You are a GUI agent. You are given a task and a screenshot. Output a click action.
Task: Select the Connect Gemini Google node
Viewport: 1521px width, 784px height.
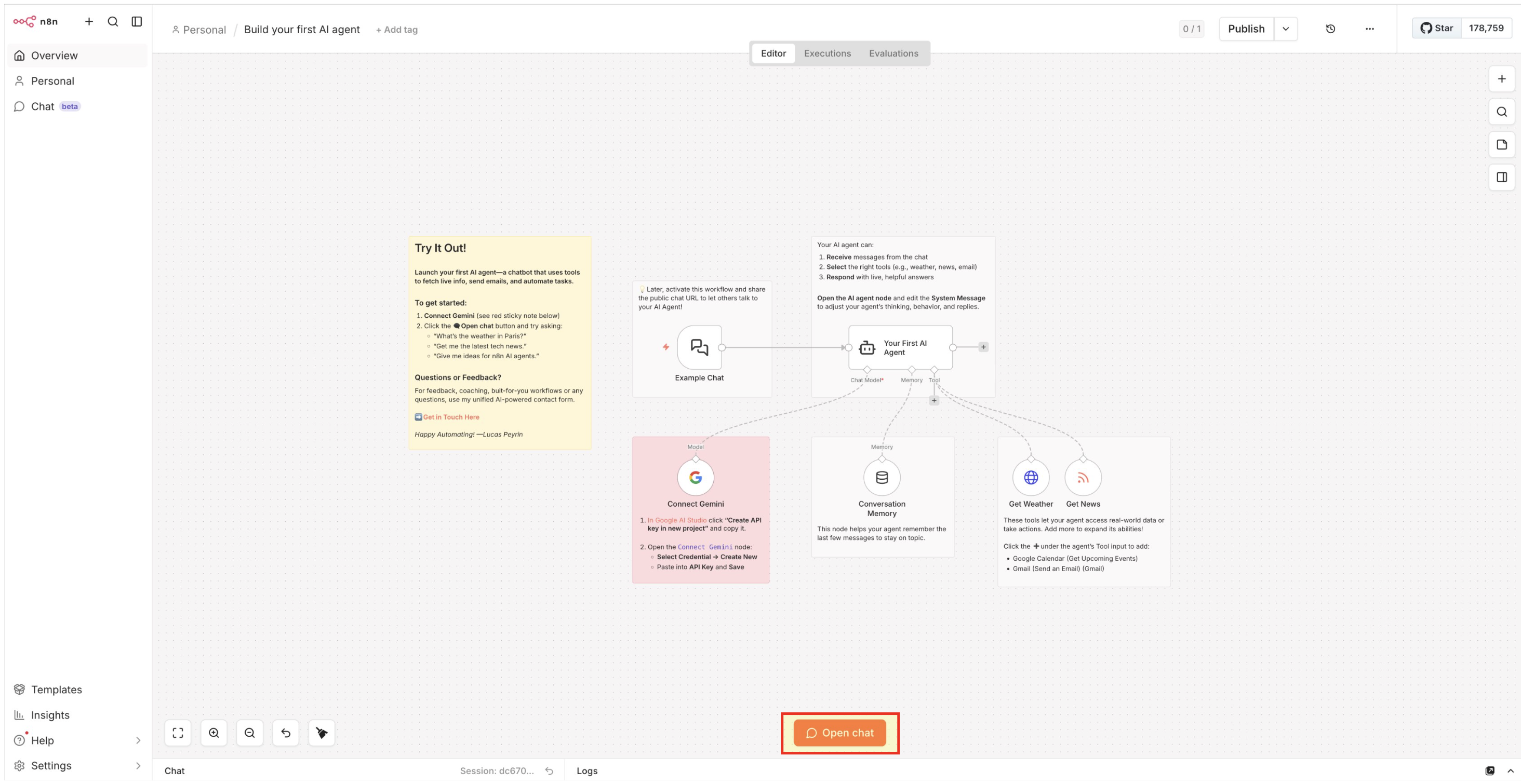[696, 478]
